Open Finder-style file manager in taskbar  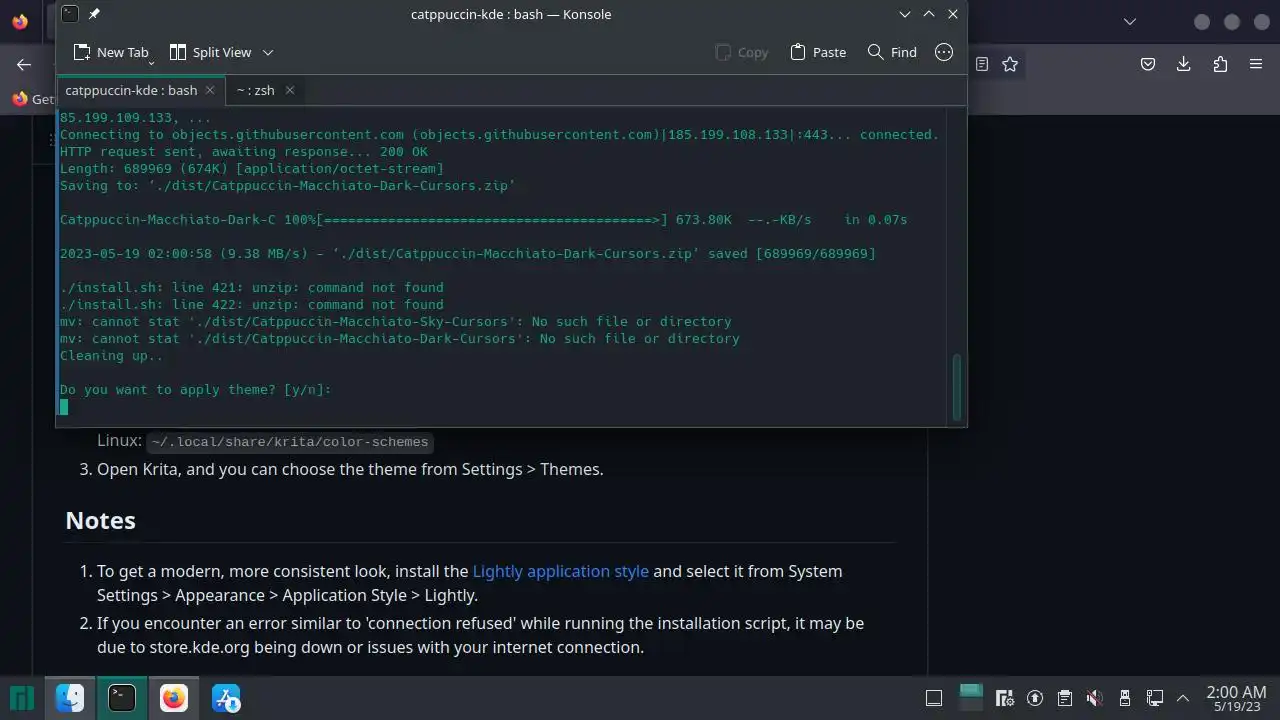pos(70,698)
